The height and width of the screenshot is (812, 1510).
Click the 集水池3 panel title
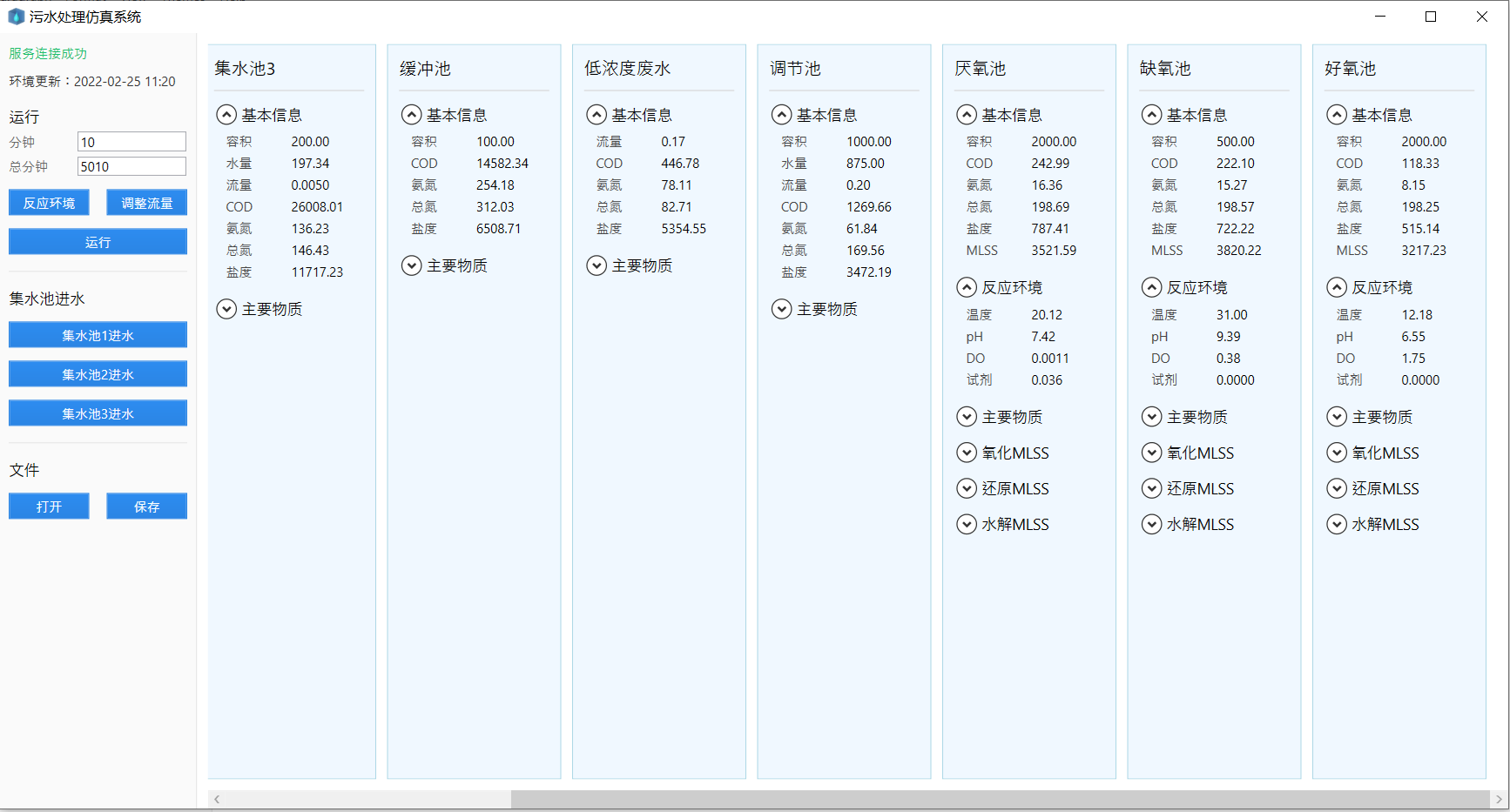click(x=245, y=69)
